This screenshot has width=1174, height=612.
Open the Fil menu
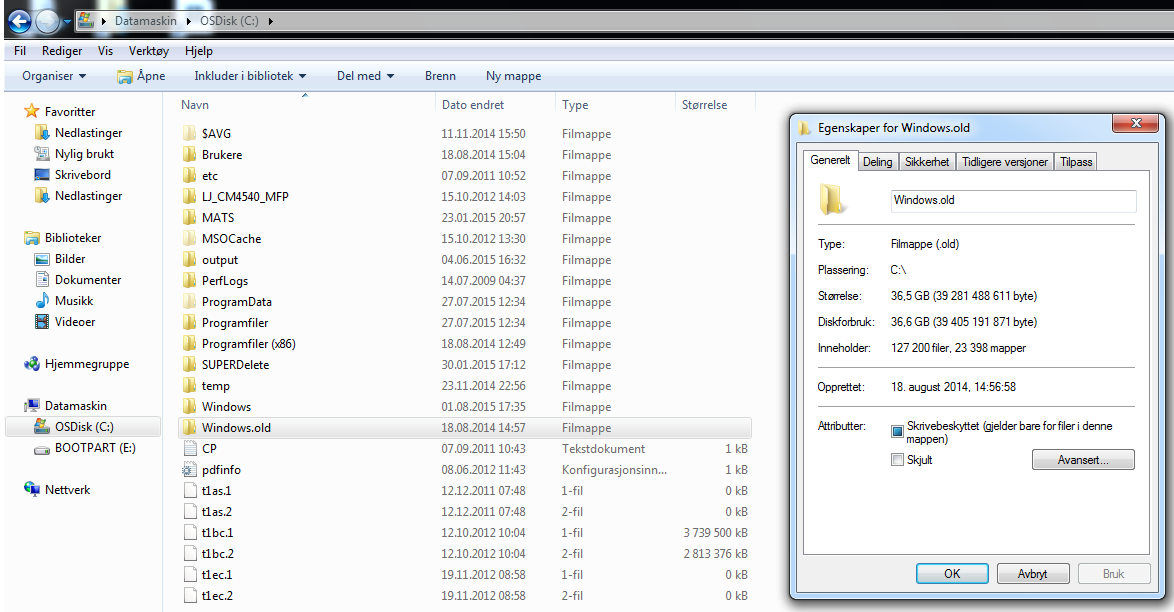pos(20,50)
